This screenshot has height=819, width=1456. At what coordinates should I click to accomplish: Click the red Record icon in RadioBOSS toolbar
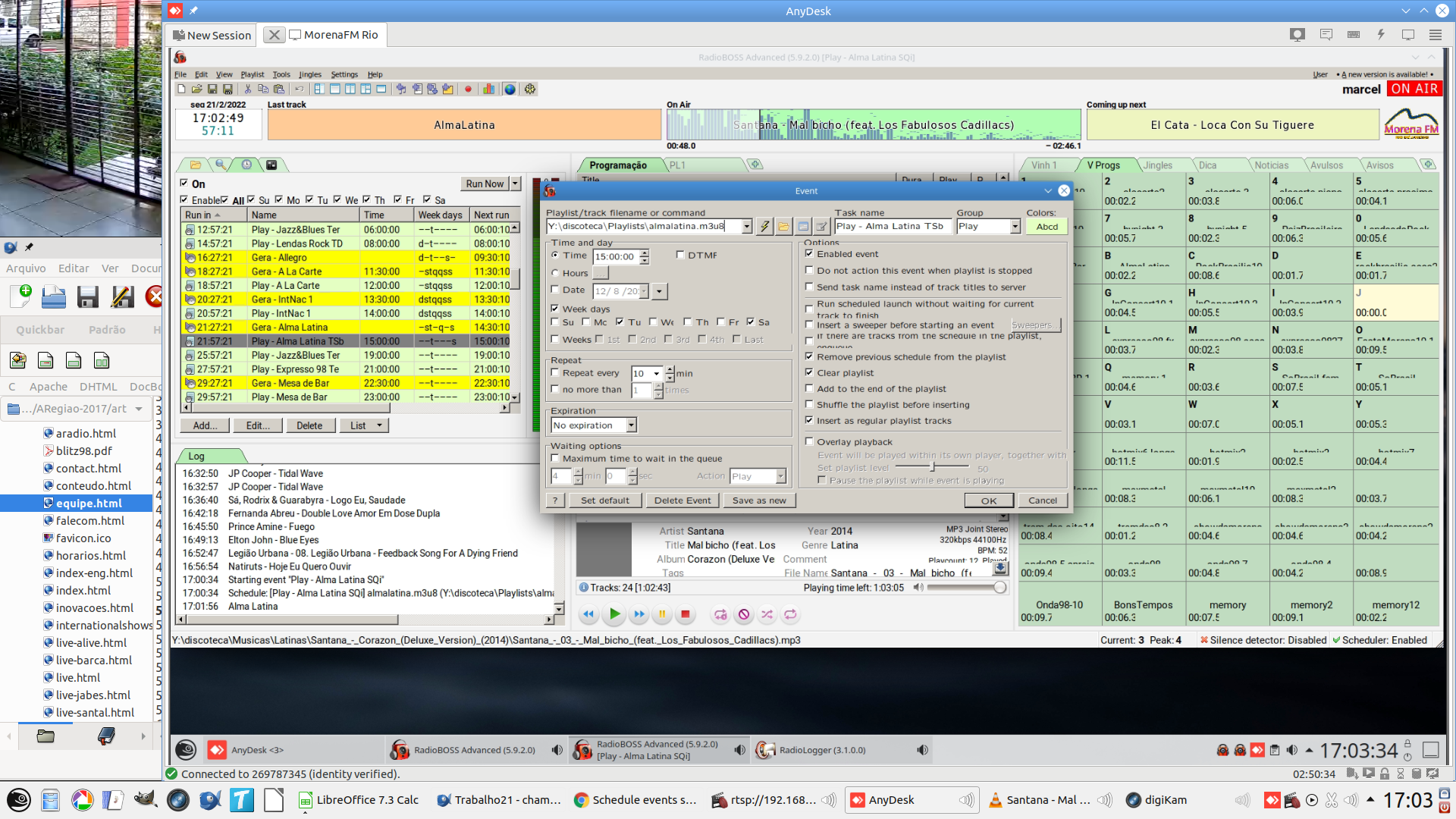point(468,89)
